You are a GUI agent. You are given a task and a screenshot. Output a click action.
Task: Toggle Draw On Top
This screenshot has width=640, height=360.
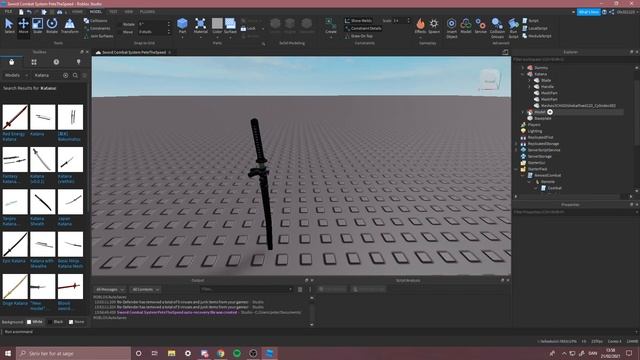359,36
